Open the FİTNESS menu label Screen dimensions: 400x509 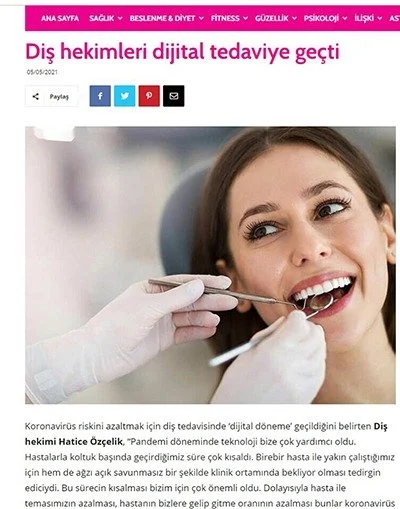(225, 18)
